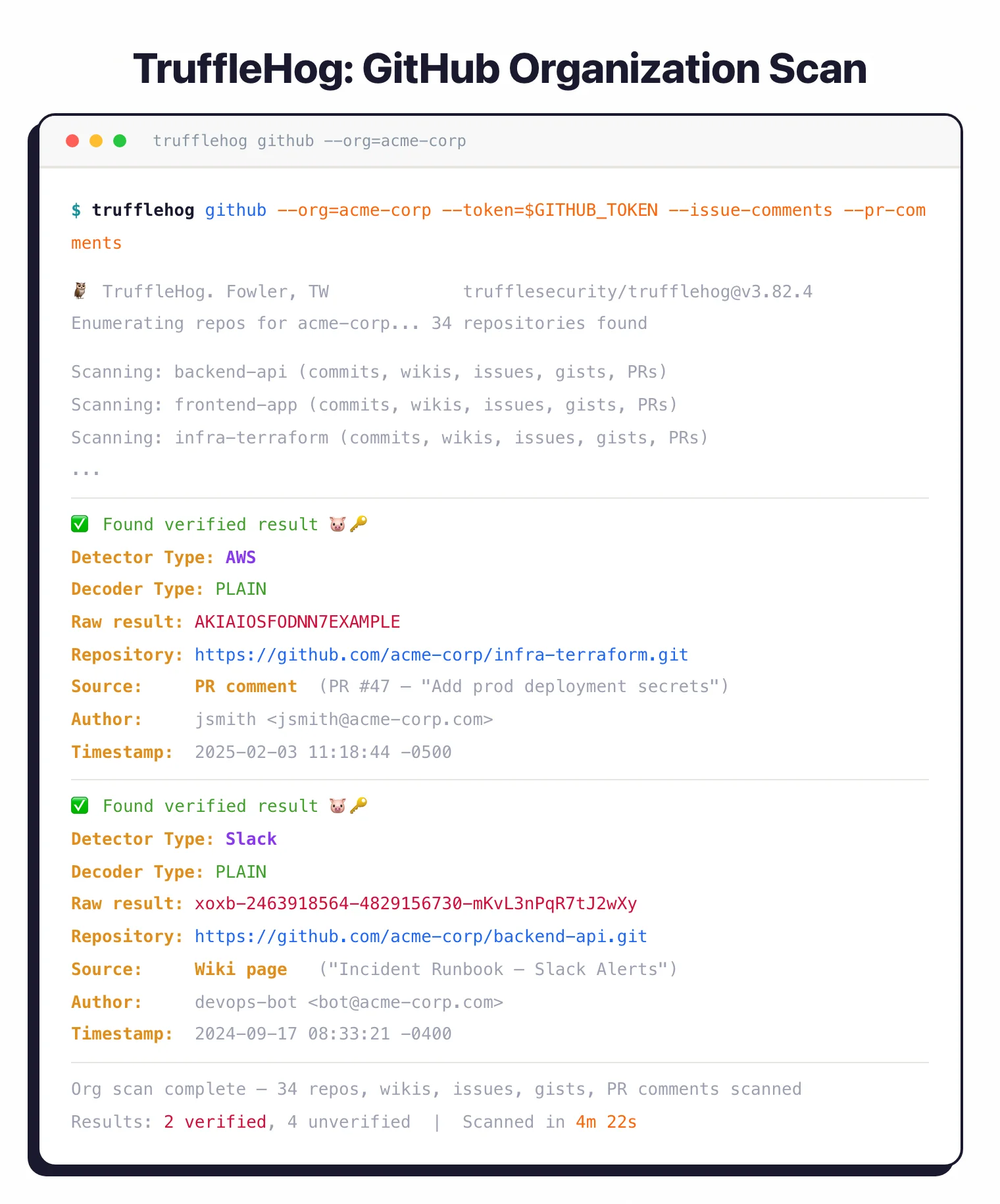Viewport: 1000px width, 1204px height.
Task: Click the 'Scanning: frontend-app' line
Action: point(374,405)
